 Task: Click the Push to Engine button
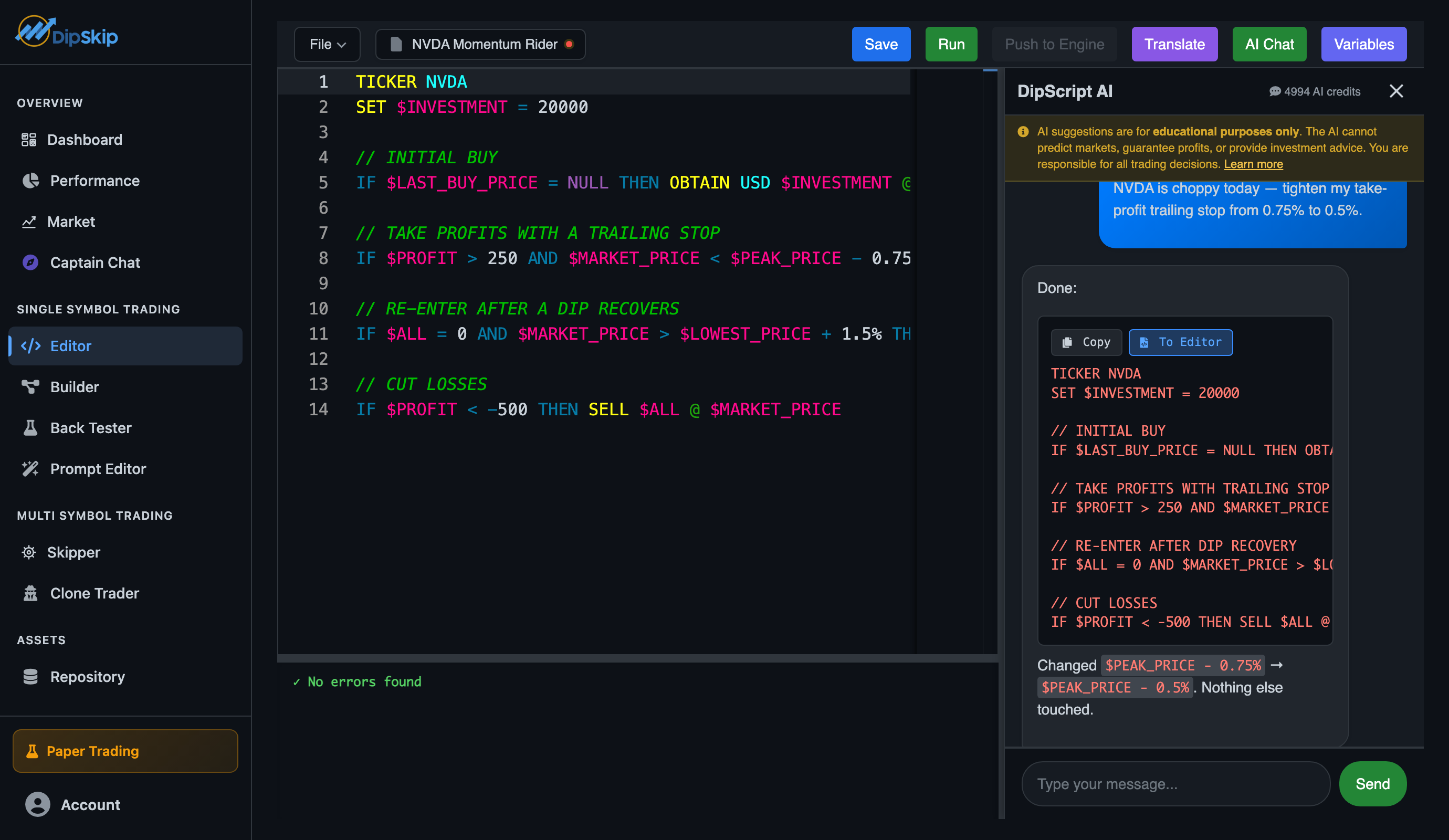pos(1054,44)
